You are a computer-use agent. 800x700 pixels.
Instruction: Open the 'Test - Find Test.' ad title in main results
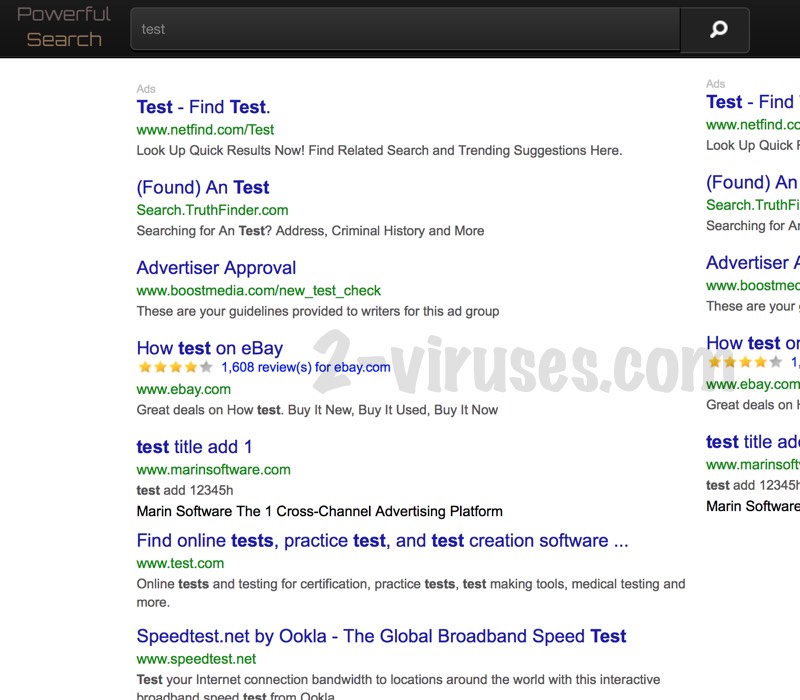(203, 107)
